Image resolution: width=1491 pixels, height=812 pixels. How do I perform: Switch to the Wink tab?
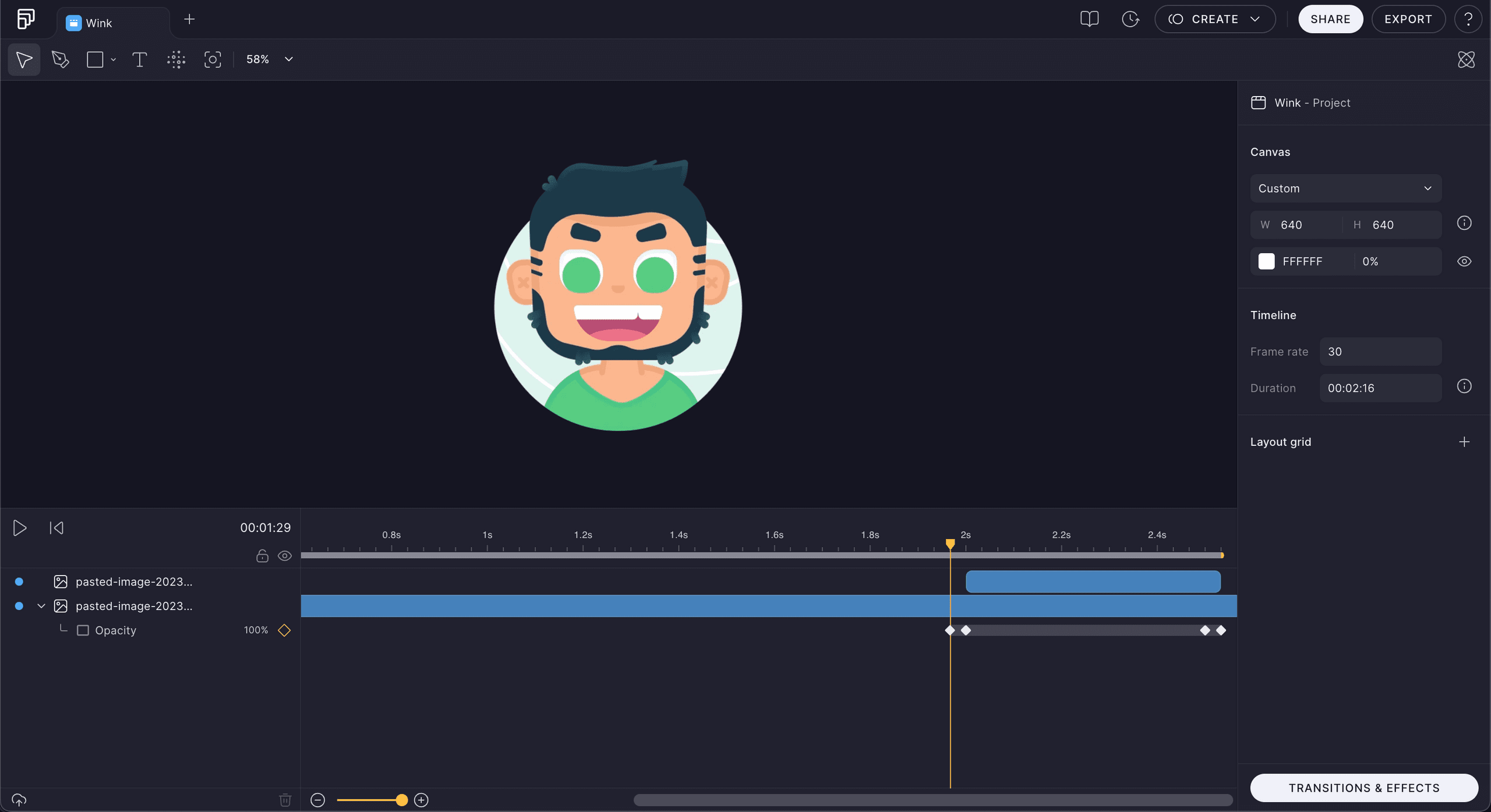pos(98,22)
